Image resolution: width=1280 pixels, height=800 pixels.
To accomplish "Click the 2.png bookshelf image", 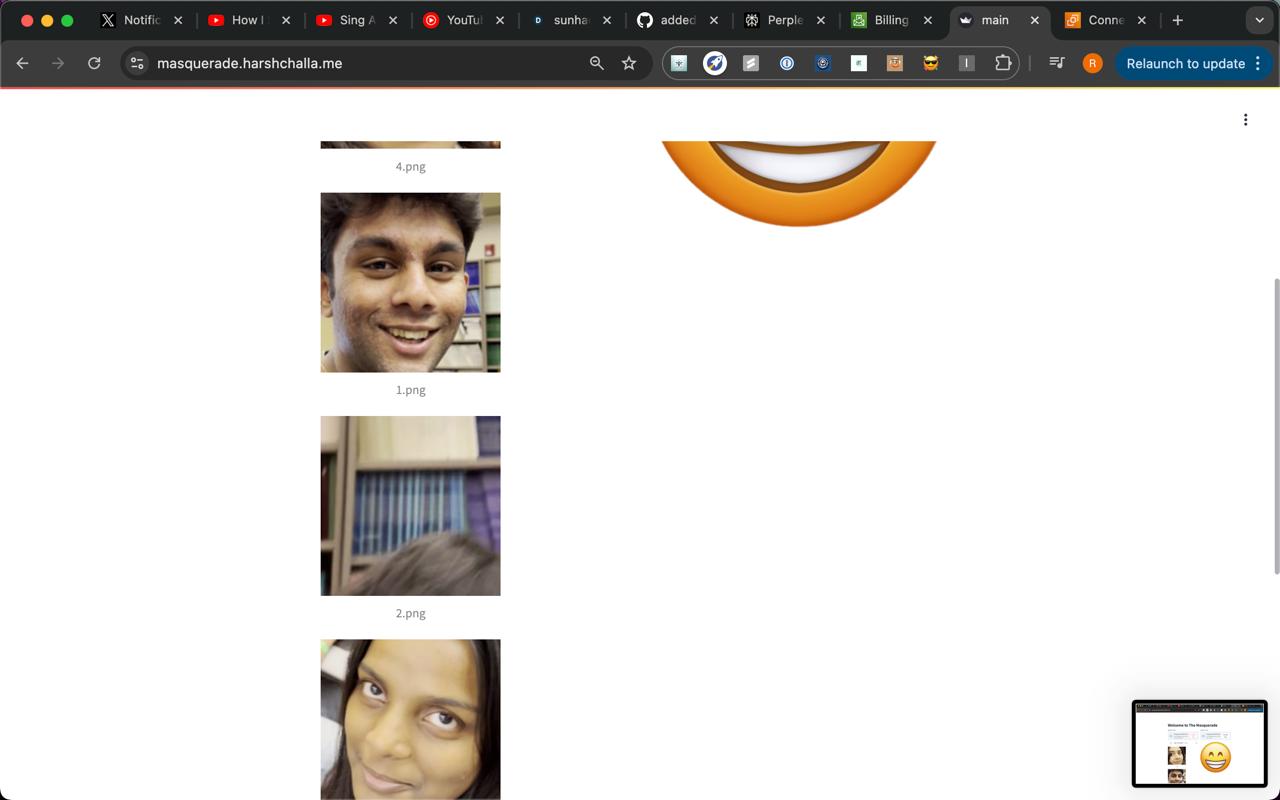I will (x=410, y=506).
